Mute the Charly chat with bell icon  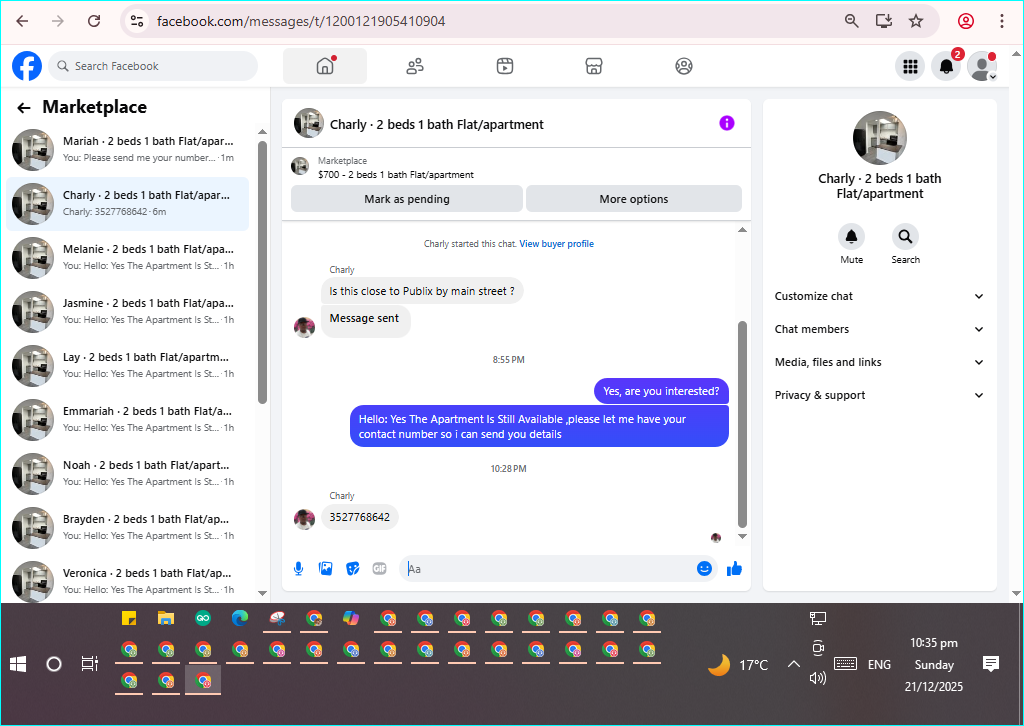click(x=852, y=237)
